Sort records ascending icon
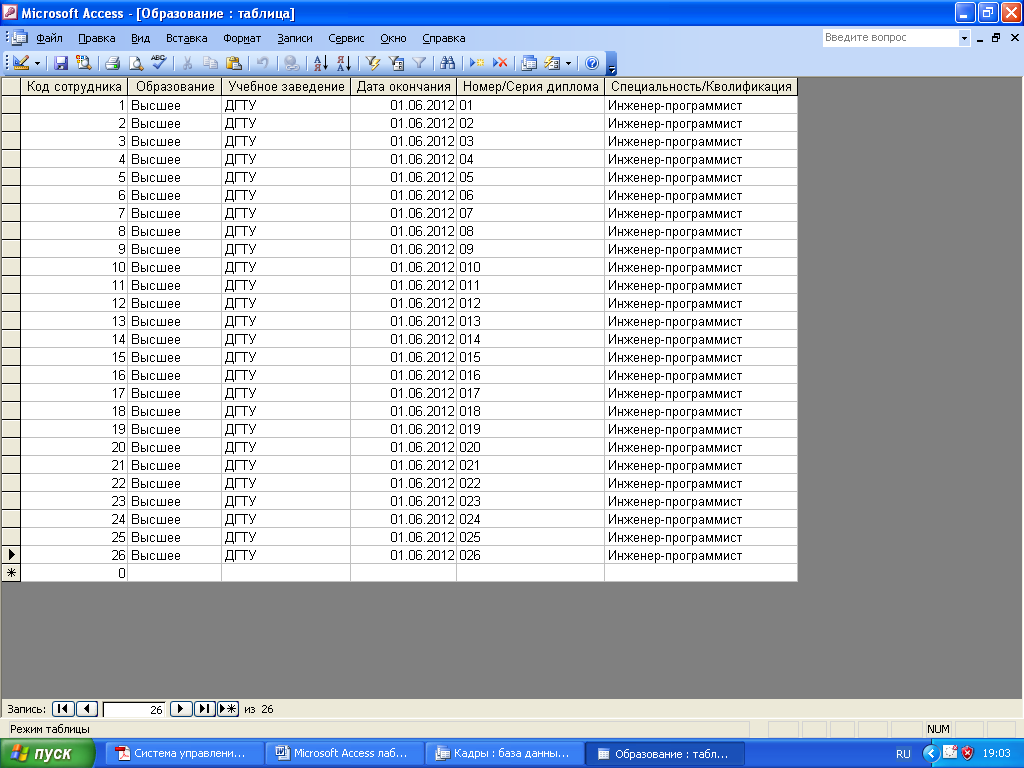 click(x=320, y=63)
